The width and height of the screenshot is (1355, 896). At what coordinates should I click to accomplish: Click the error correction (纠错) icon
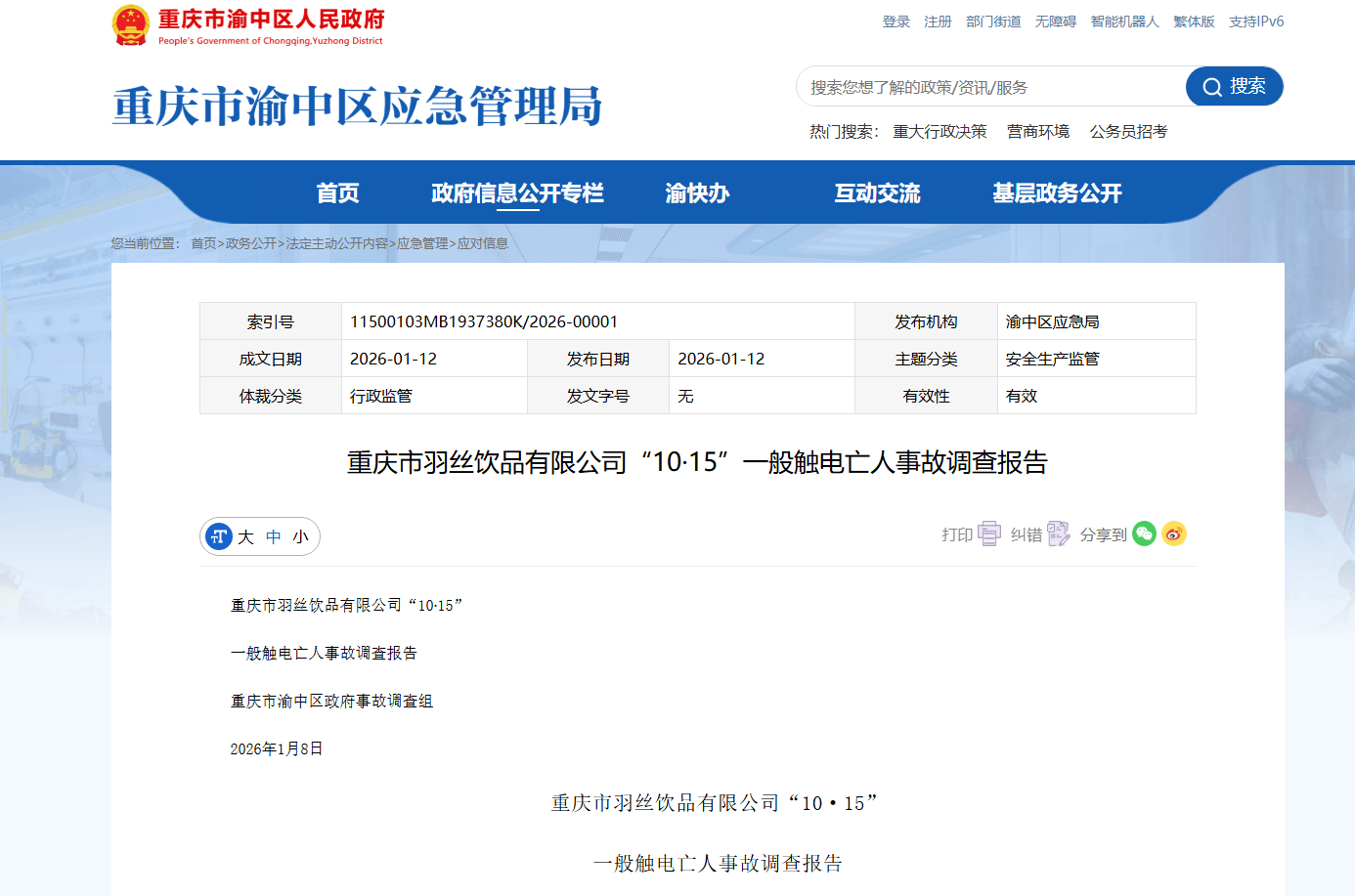tap(1058, 533)
